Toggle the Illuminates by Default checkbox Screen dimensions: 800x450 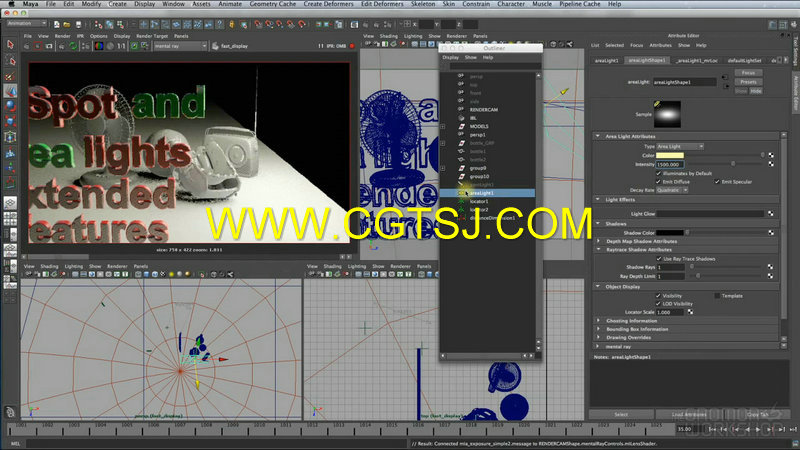(658, 173)
